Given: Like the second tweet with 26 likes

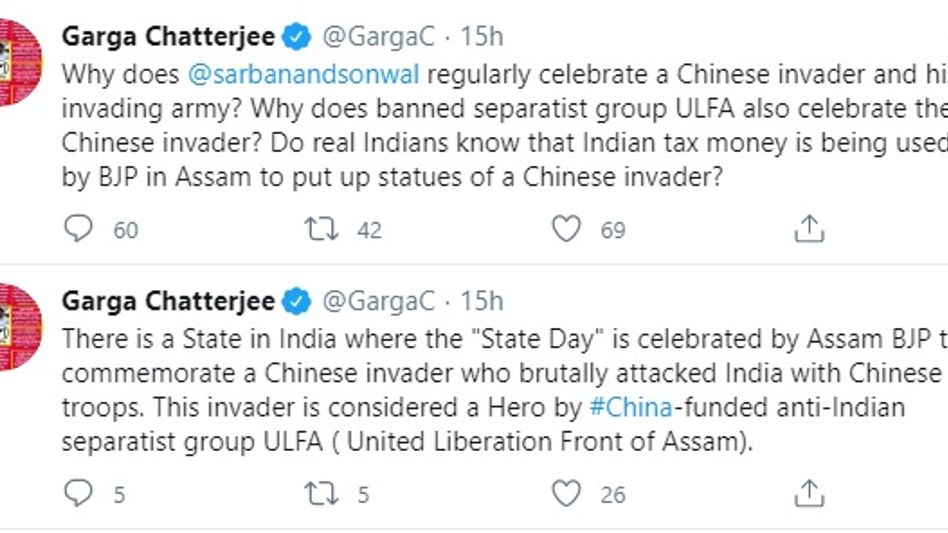Looking at the screenshot, I should (x=566, y=494).
